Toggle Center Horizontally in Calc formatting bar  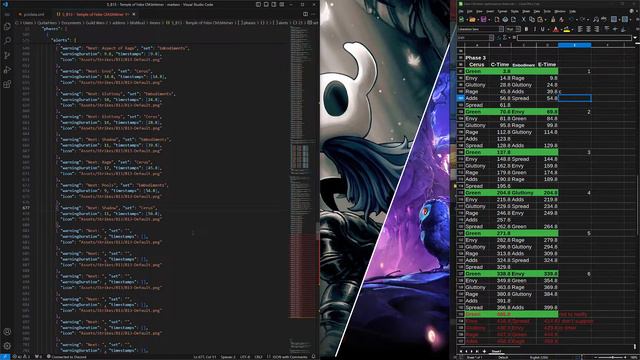tap(588, 29)
